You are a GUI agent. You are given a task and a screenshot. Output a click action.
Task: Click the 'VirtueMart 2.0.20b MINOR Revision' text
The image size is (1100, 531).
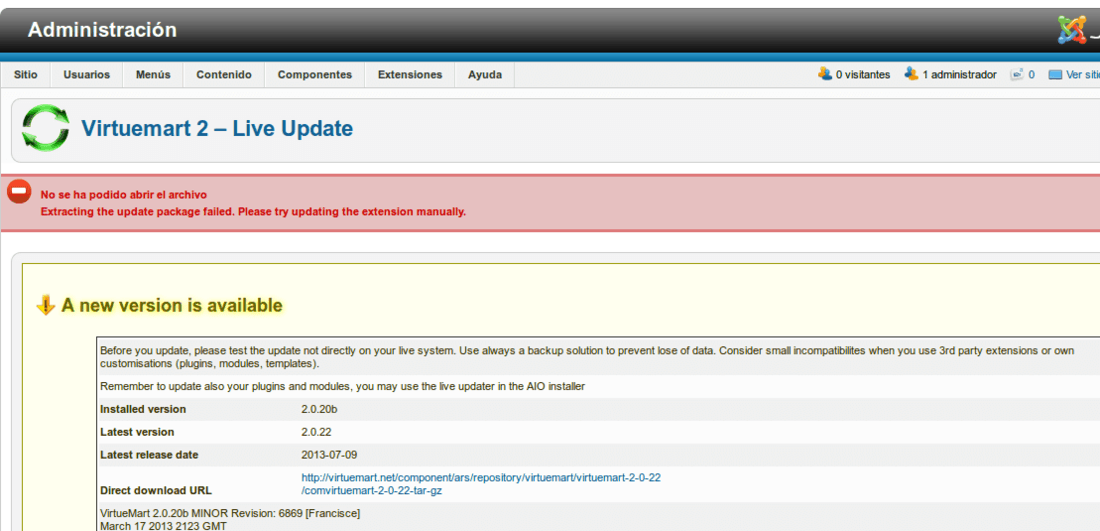click(230, 513)
